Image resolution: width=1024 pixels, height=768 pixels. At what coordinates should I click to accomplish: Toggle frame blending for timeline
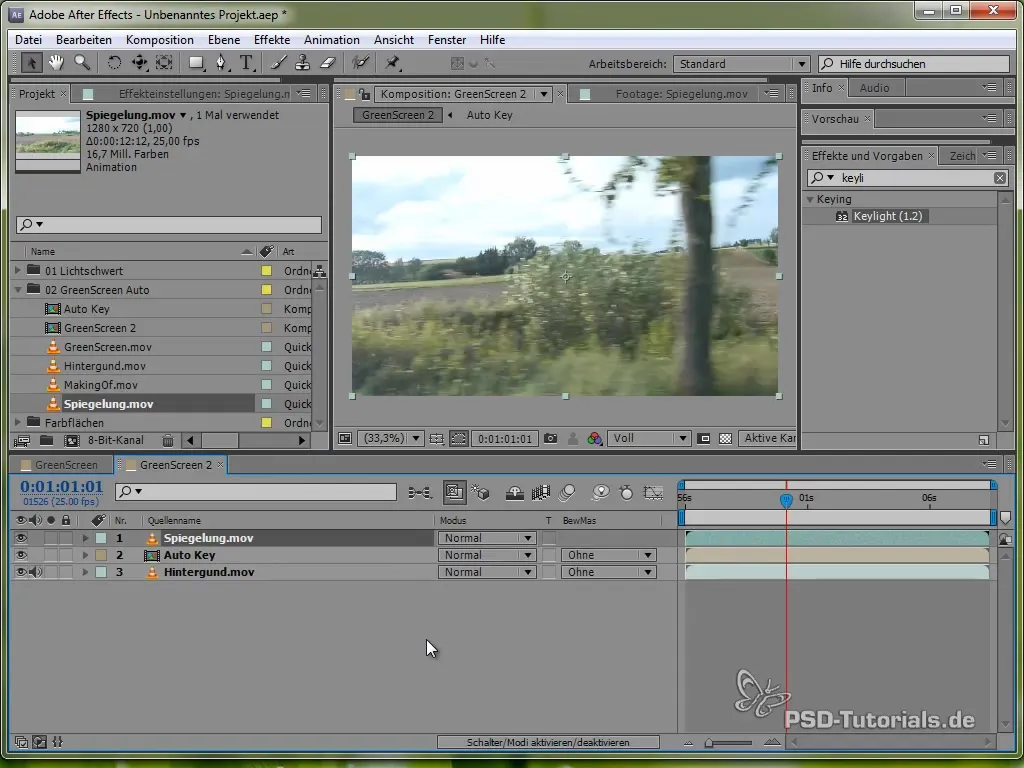(541, 493)
